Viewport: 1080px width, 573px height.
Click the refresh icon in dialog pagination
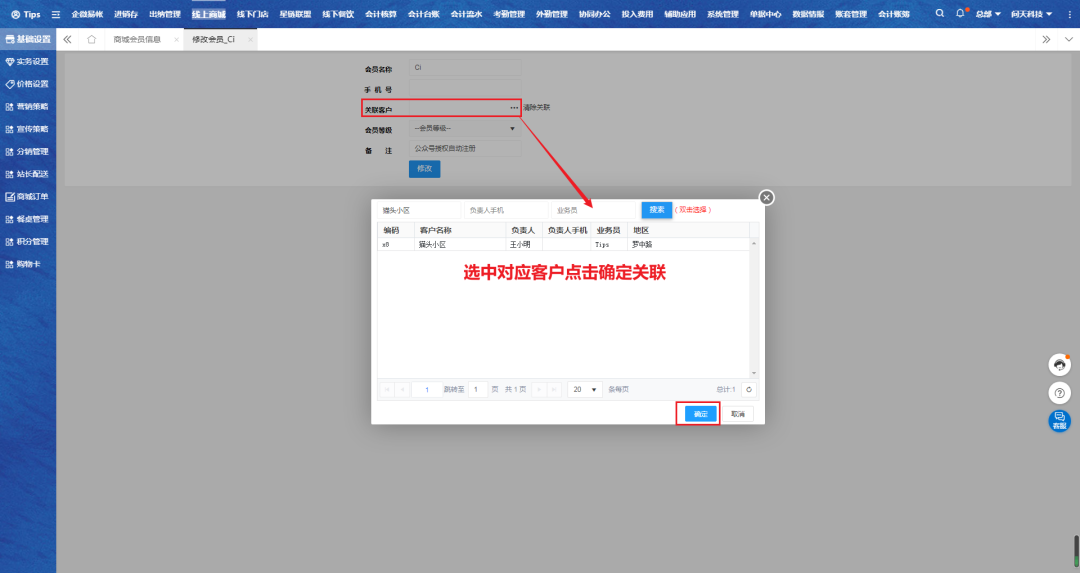(x=749, y=389)
